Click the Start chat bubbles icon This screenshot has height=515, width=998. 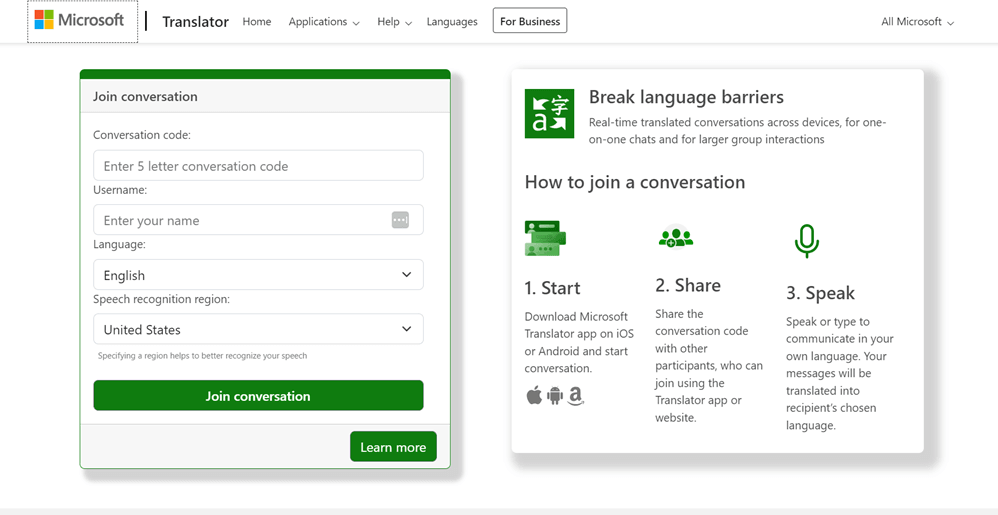545,238
